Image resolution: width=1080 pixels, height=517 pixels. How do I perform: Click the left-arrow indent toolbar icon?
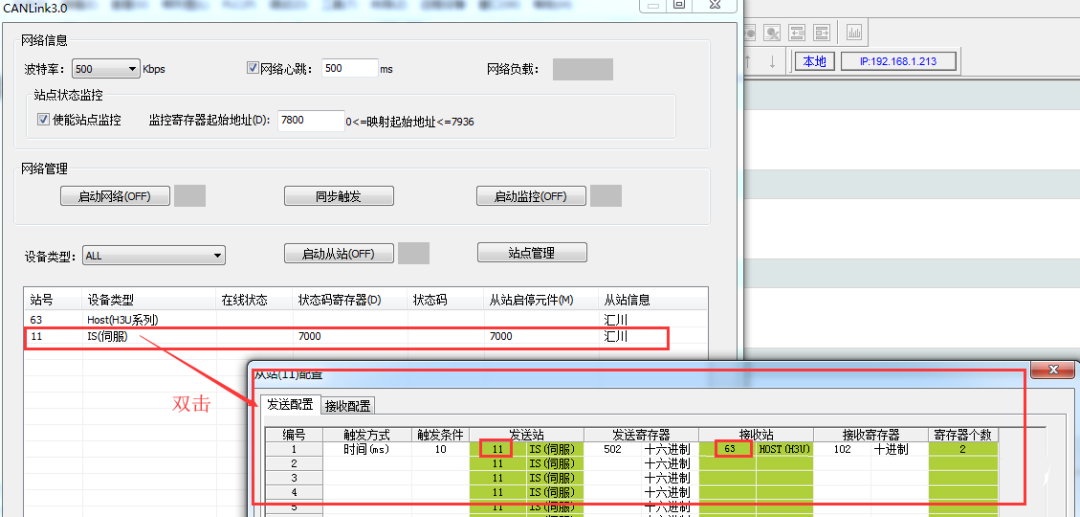[796, 32]
